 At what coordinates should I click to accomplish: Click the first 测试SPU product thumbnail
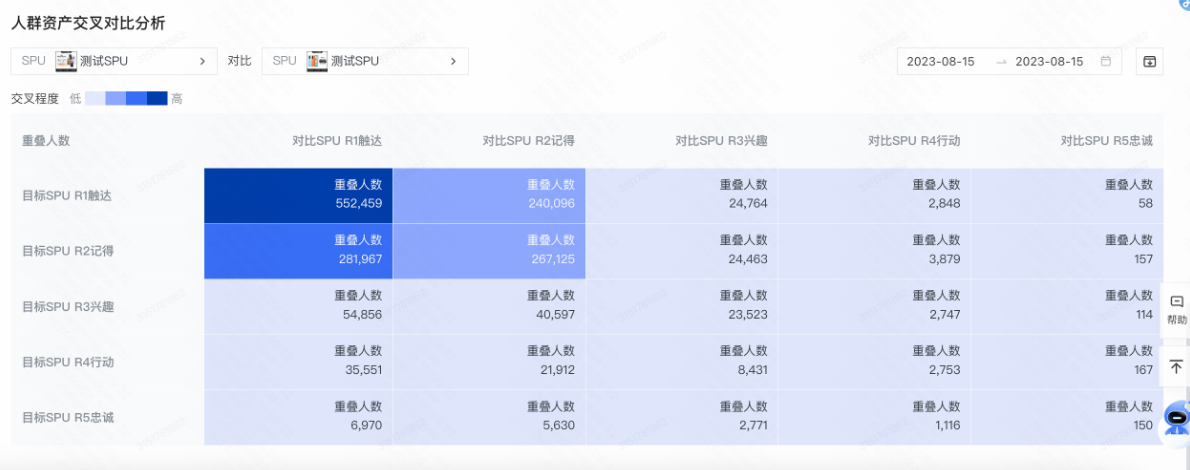[66, 61]
